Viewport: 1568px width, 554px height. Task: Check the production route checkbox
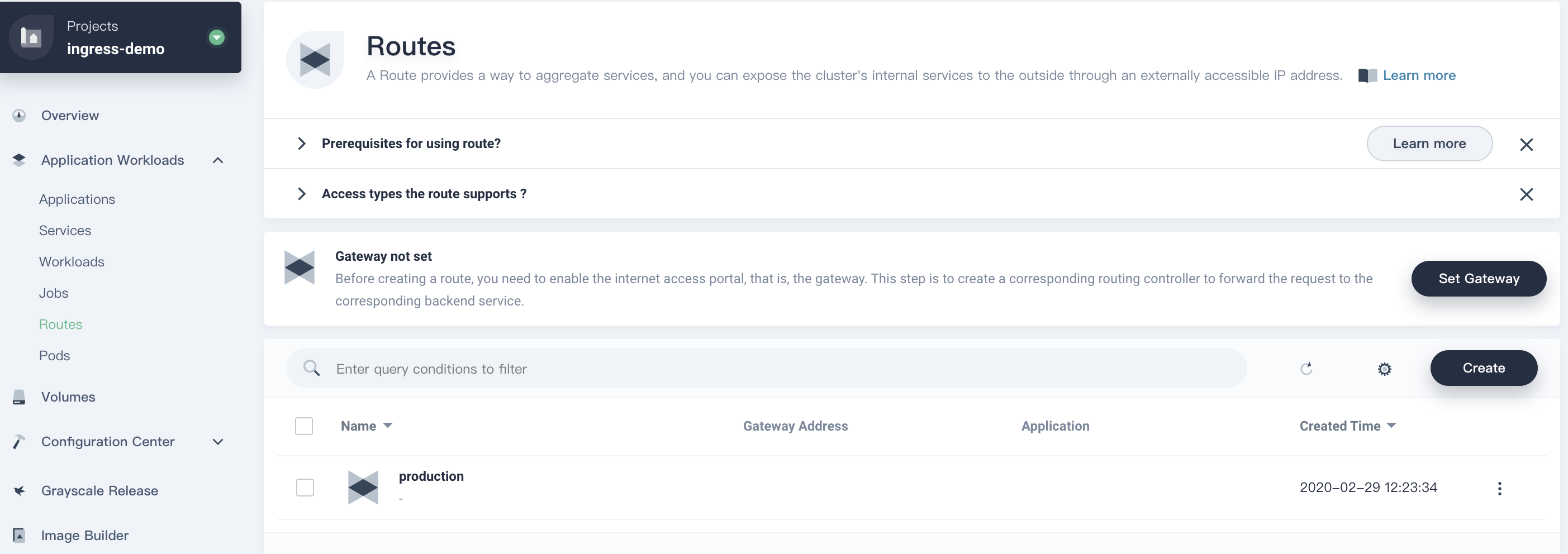[x=305, y=487]
